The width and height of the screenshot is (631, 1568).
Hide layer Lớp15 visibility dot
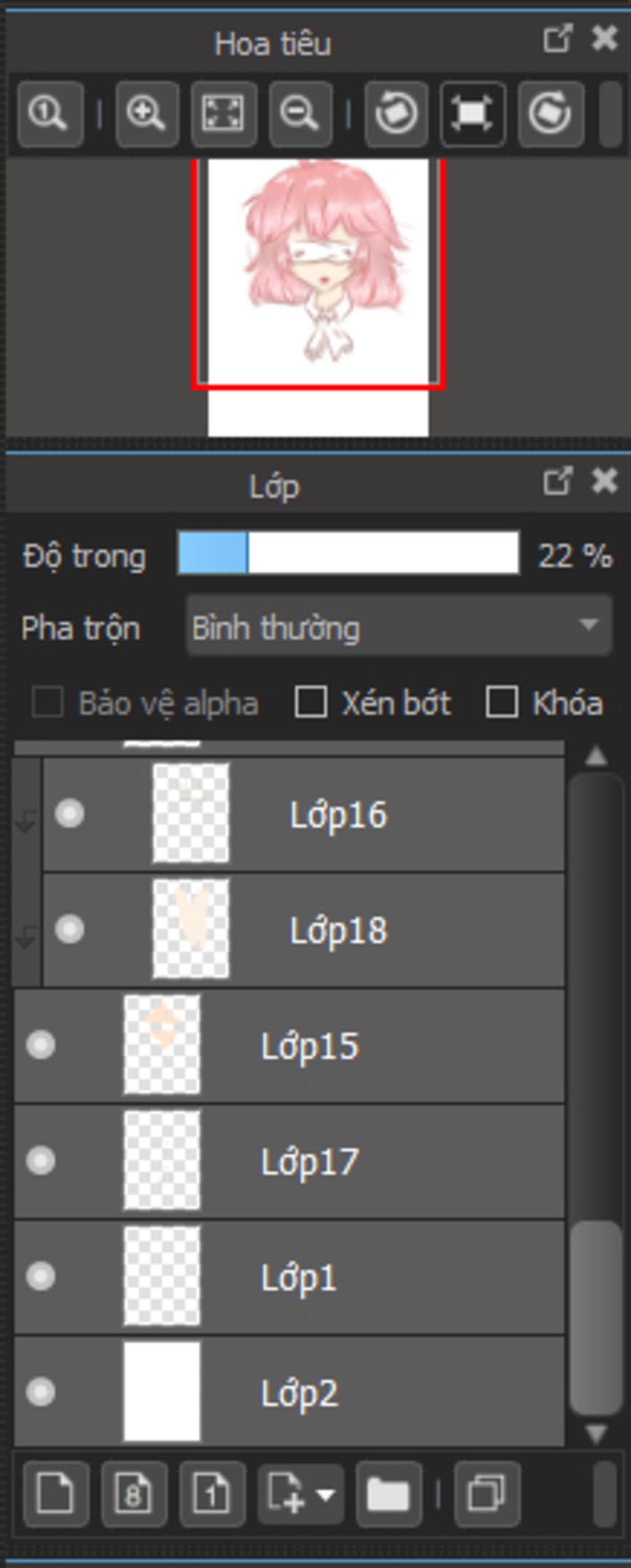(41, 1045)
